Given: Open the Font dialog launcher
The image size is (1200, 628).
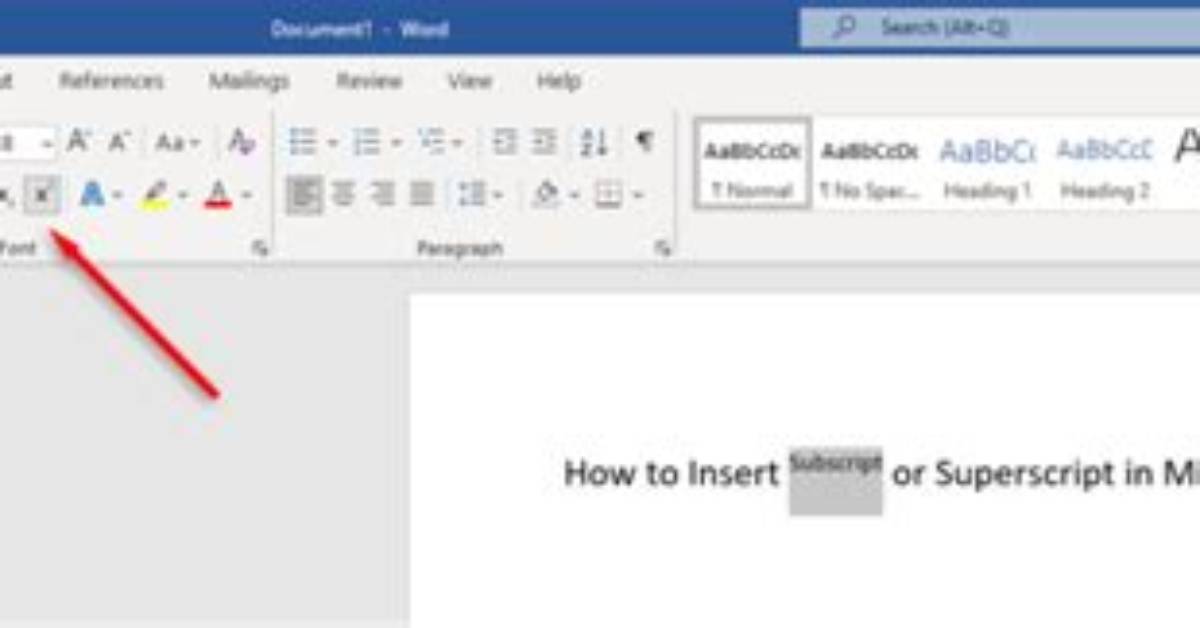Looking at the screenshot, I should 260,249.
